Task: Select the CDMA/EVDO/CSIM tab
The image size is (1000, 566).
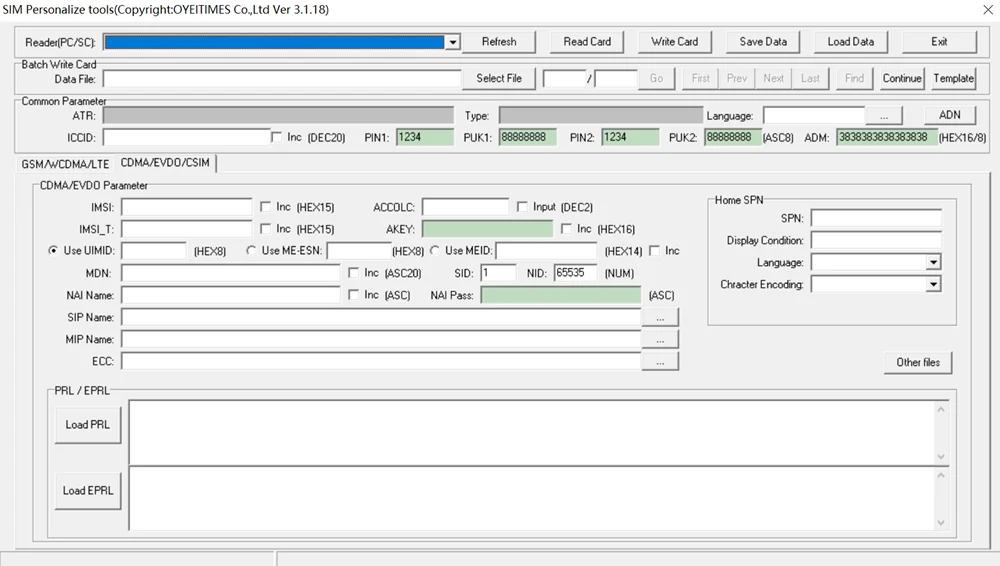Action: click(165, 163)
